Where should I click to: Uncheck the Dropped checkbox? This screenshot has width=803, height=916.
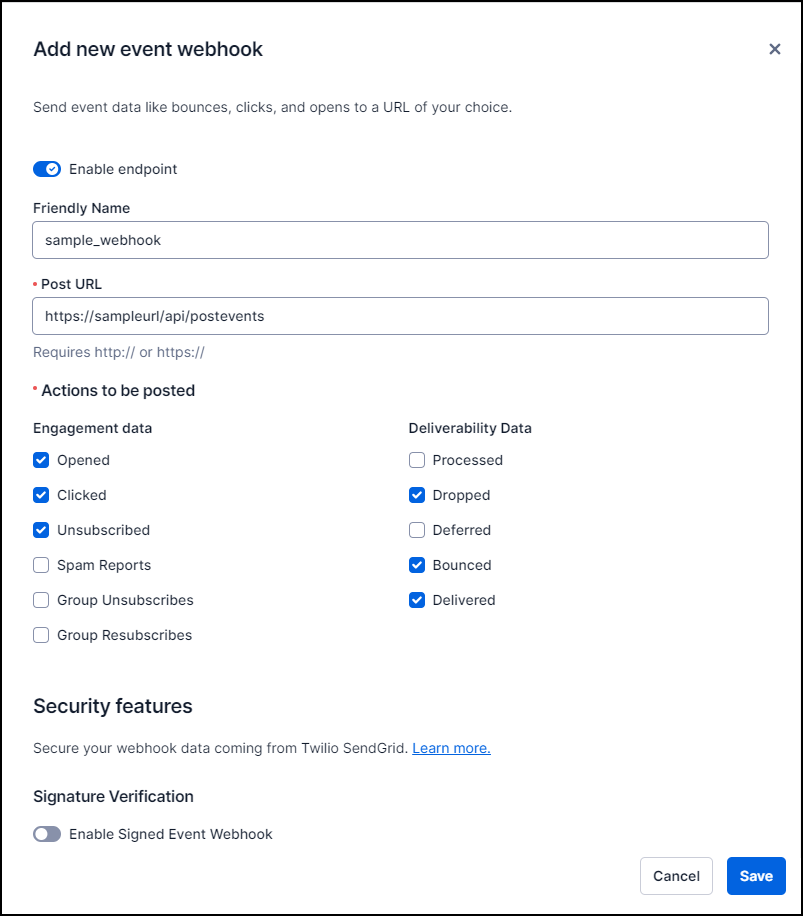pos(417,495)
